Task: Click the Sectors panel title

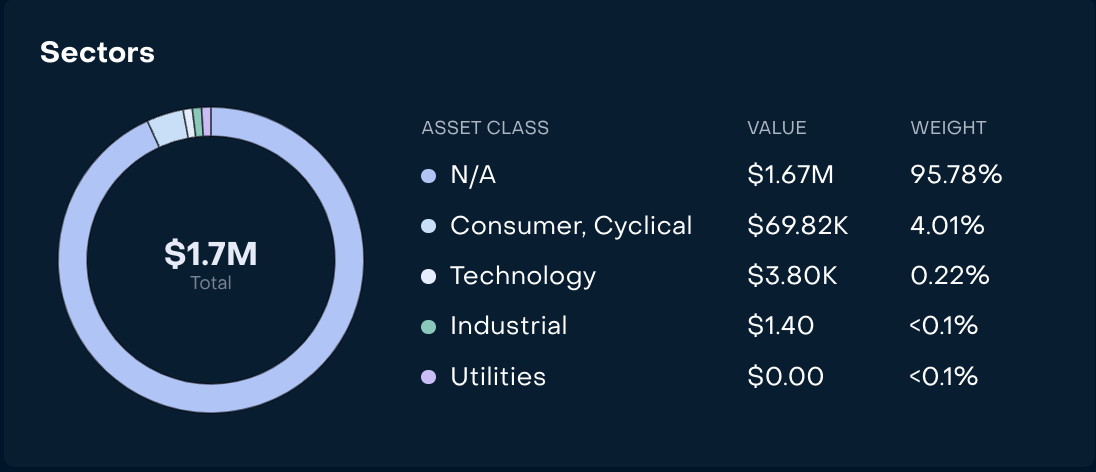Action: (97, 53)
